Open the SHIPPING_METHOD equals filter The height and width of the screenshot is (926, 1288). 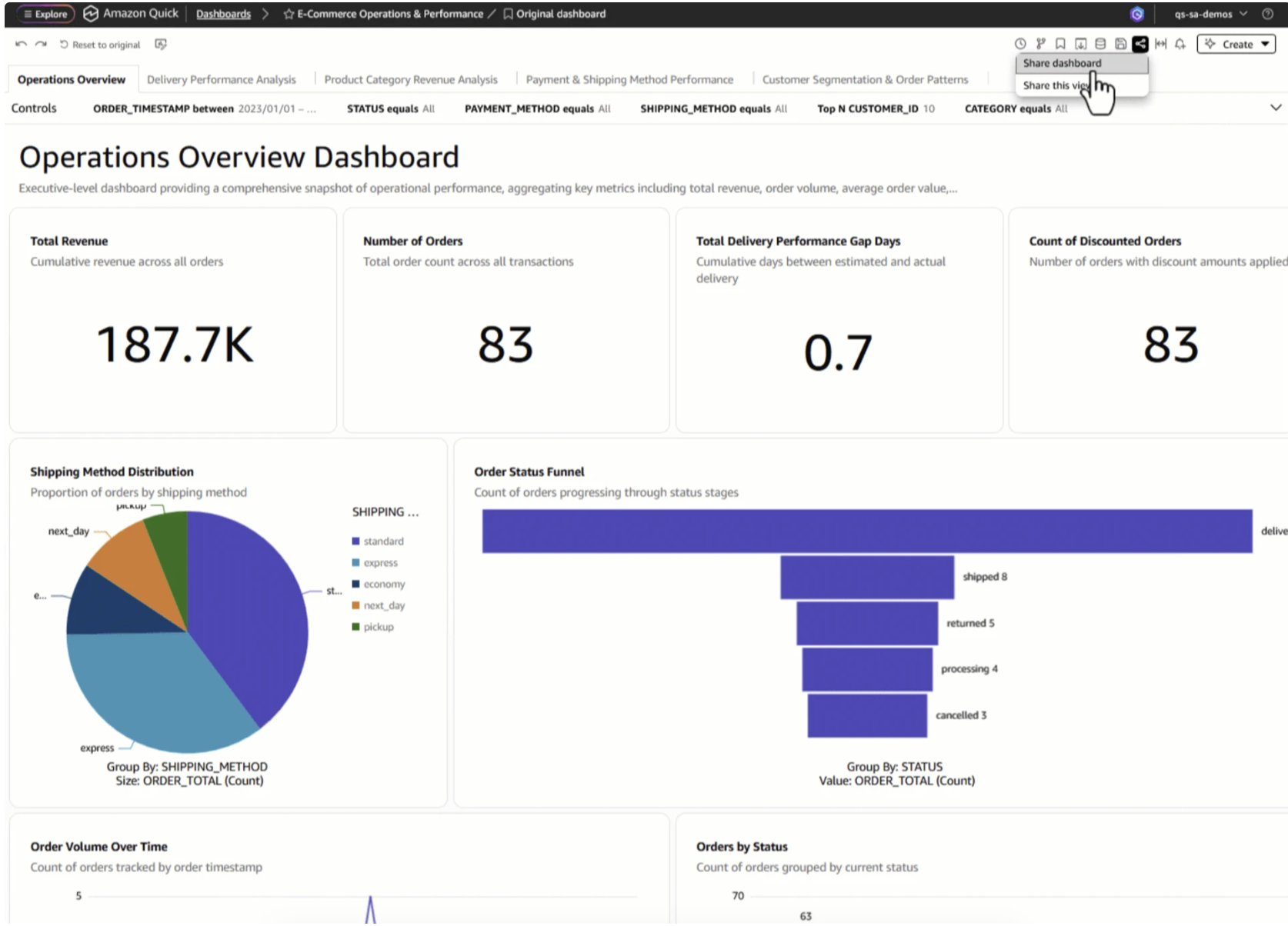tap(713, 108)
